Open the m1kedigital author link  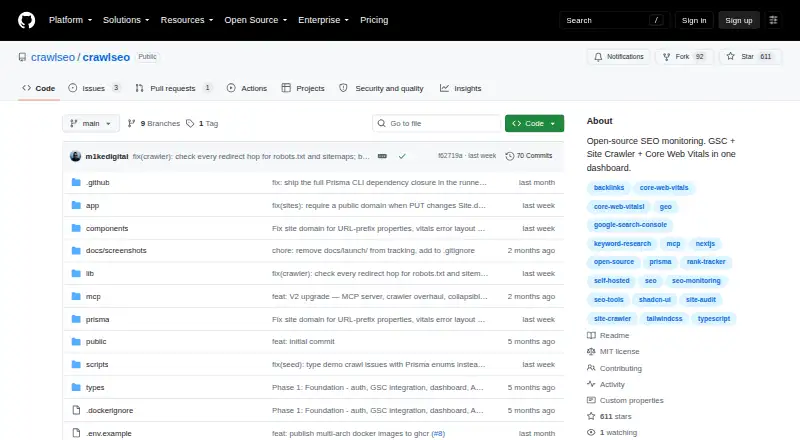(x=107, y=156)
